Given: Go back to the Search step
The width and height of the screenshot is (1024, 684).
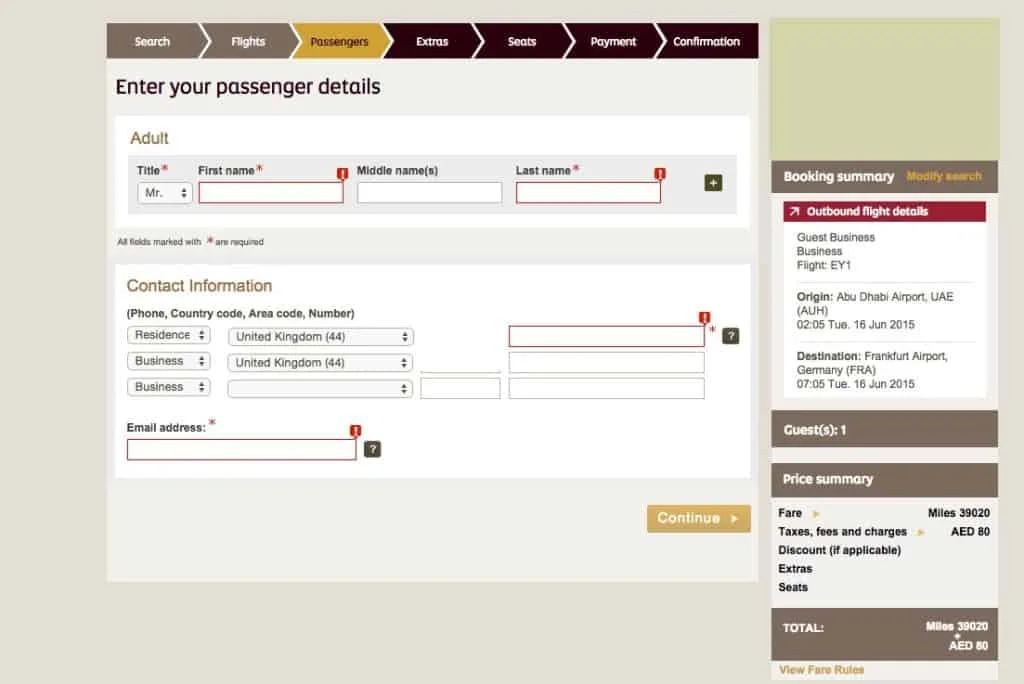Looking at the screenshot, I should 152,42.
